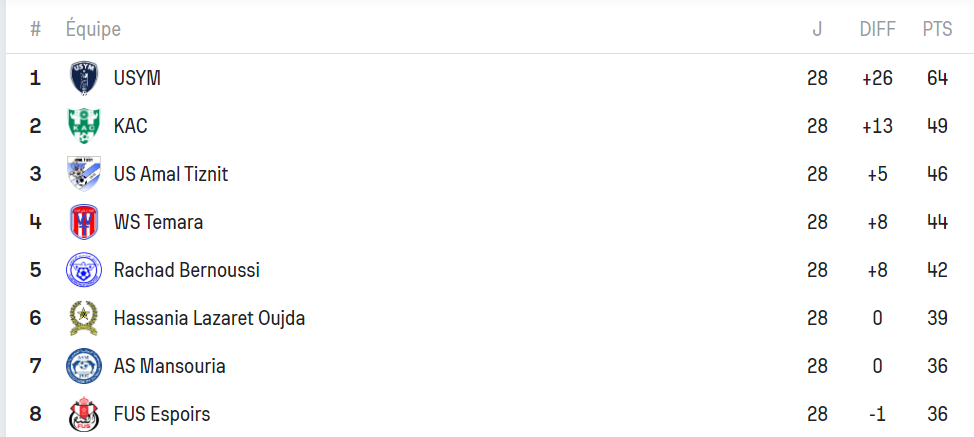Click the USYM team crest icon
974x437 pixels.
84,78
